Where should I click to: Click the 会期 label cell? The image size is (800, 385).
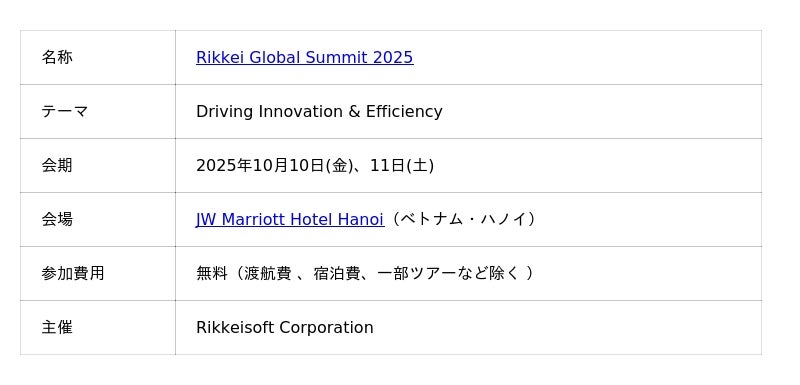tap(98, 165)
